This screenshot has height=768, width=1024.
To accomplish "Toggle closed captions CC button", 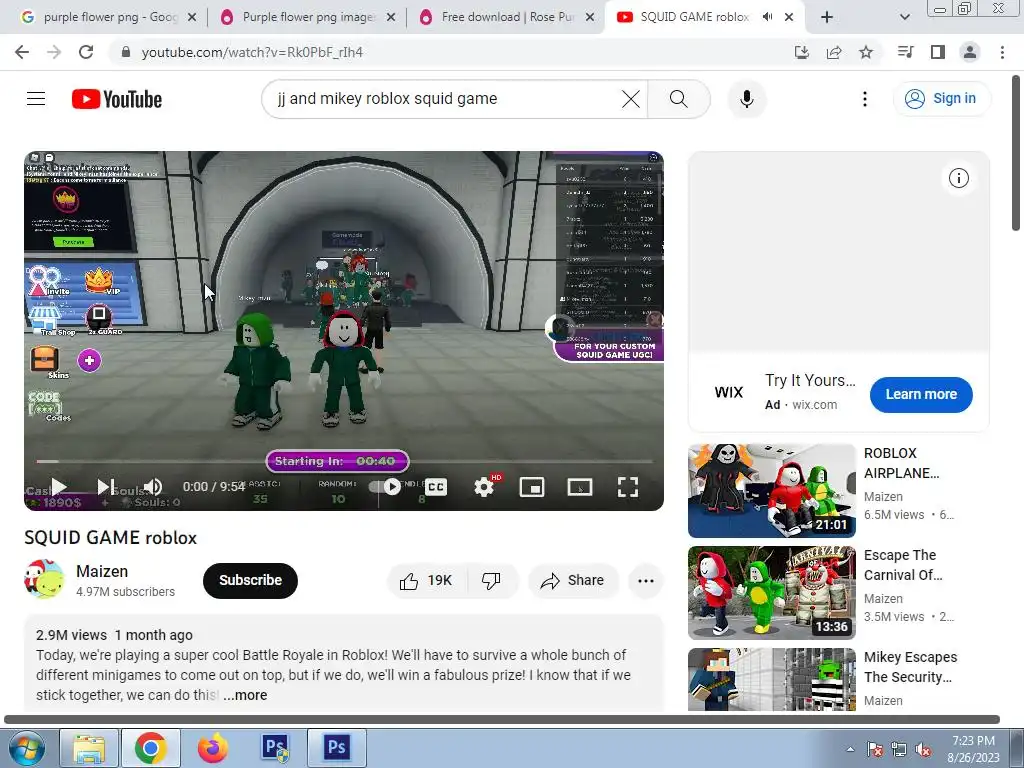I will click(x=436, y=487).
